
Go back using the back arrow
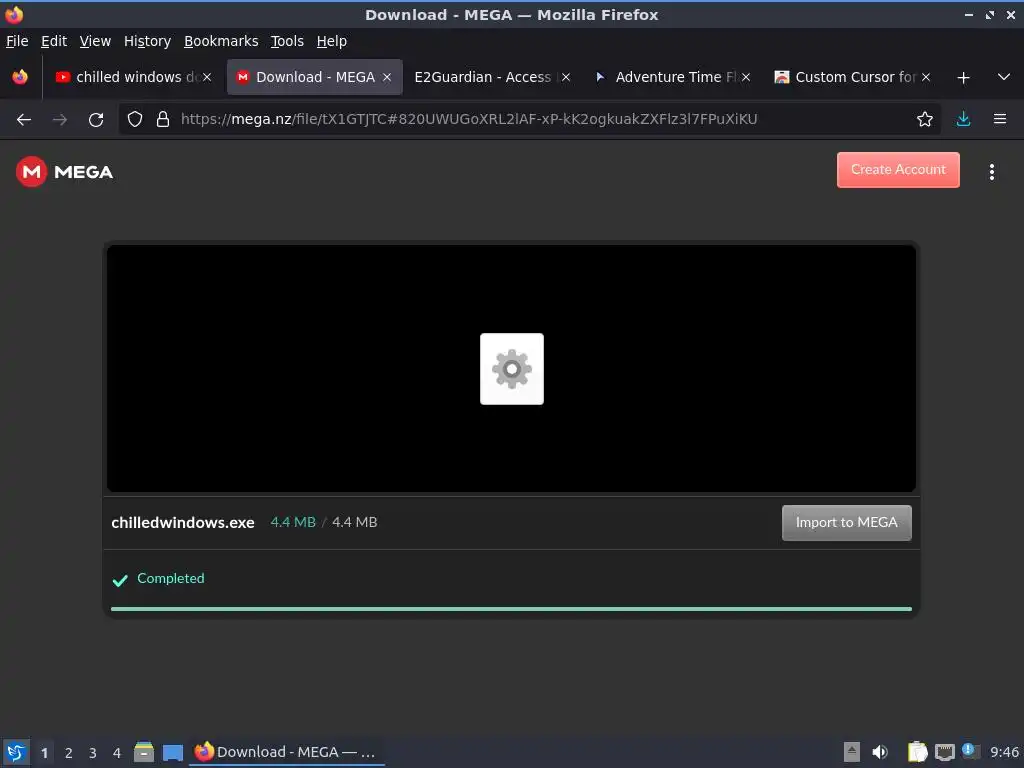coord(24,120)
